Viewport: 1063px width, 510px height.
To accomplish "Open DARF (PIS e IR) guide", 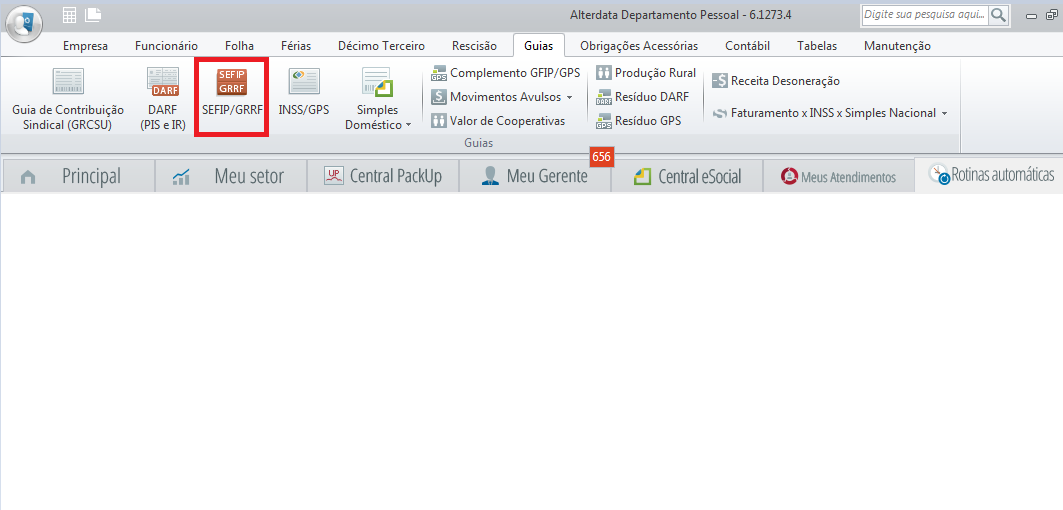I will (163, 98).
